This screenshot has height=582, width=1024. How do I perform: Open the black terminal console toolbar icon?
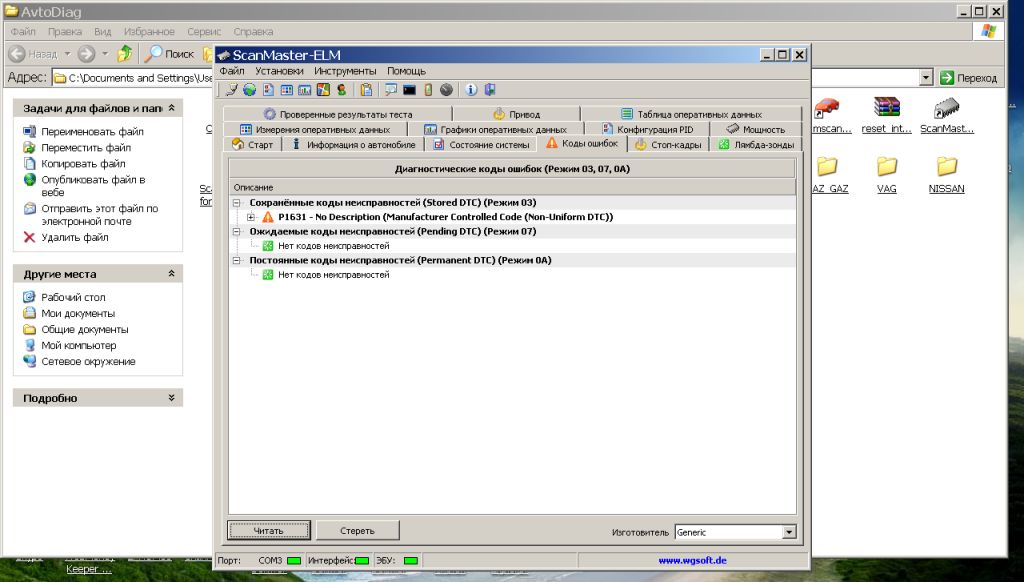point(409,90)
